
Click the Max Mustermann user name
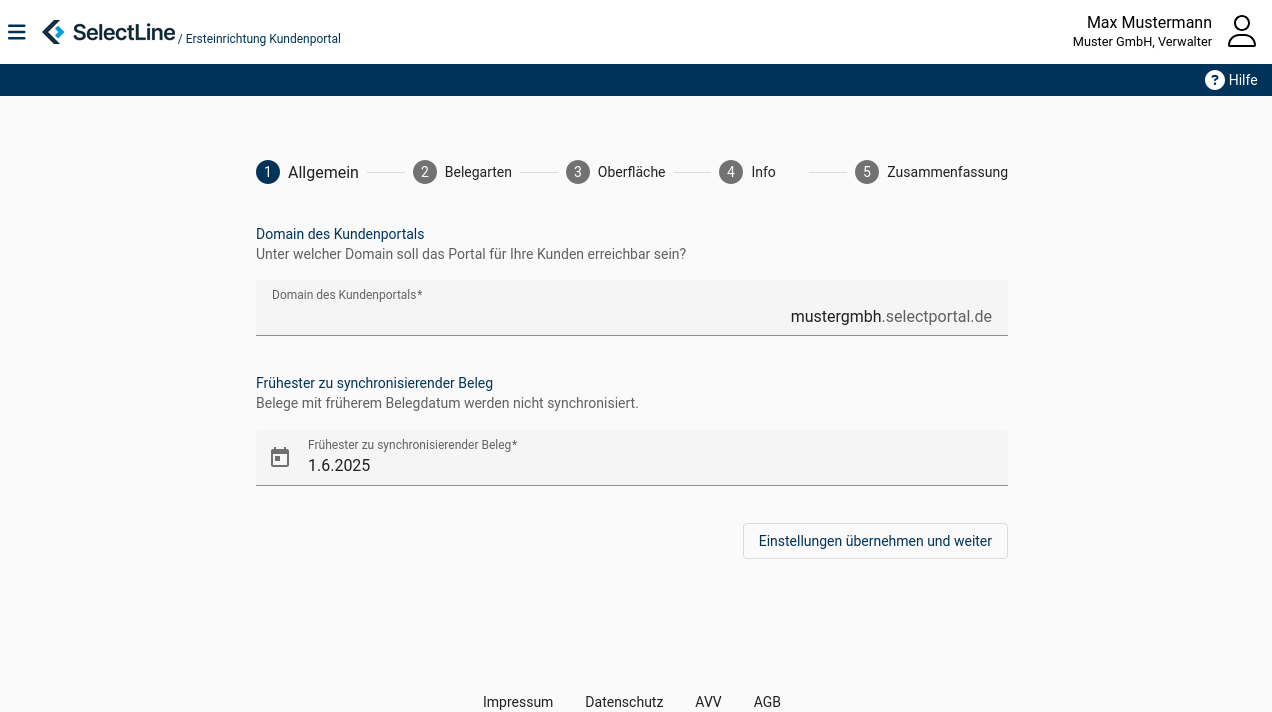coord(1149,22)
